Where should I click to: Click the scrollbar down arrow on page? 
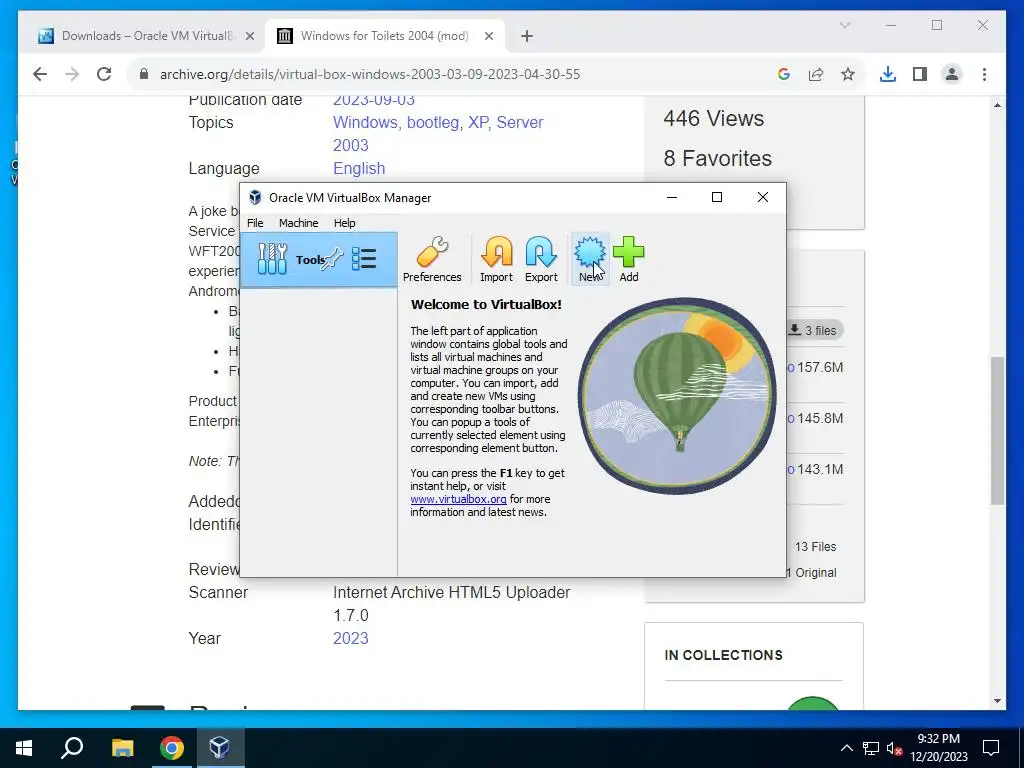coord(997,701)
